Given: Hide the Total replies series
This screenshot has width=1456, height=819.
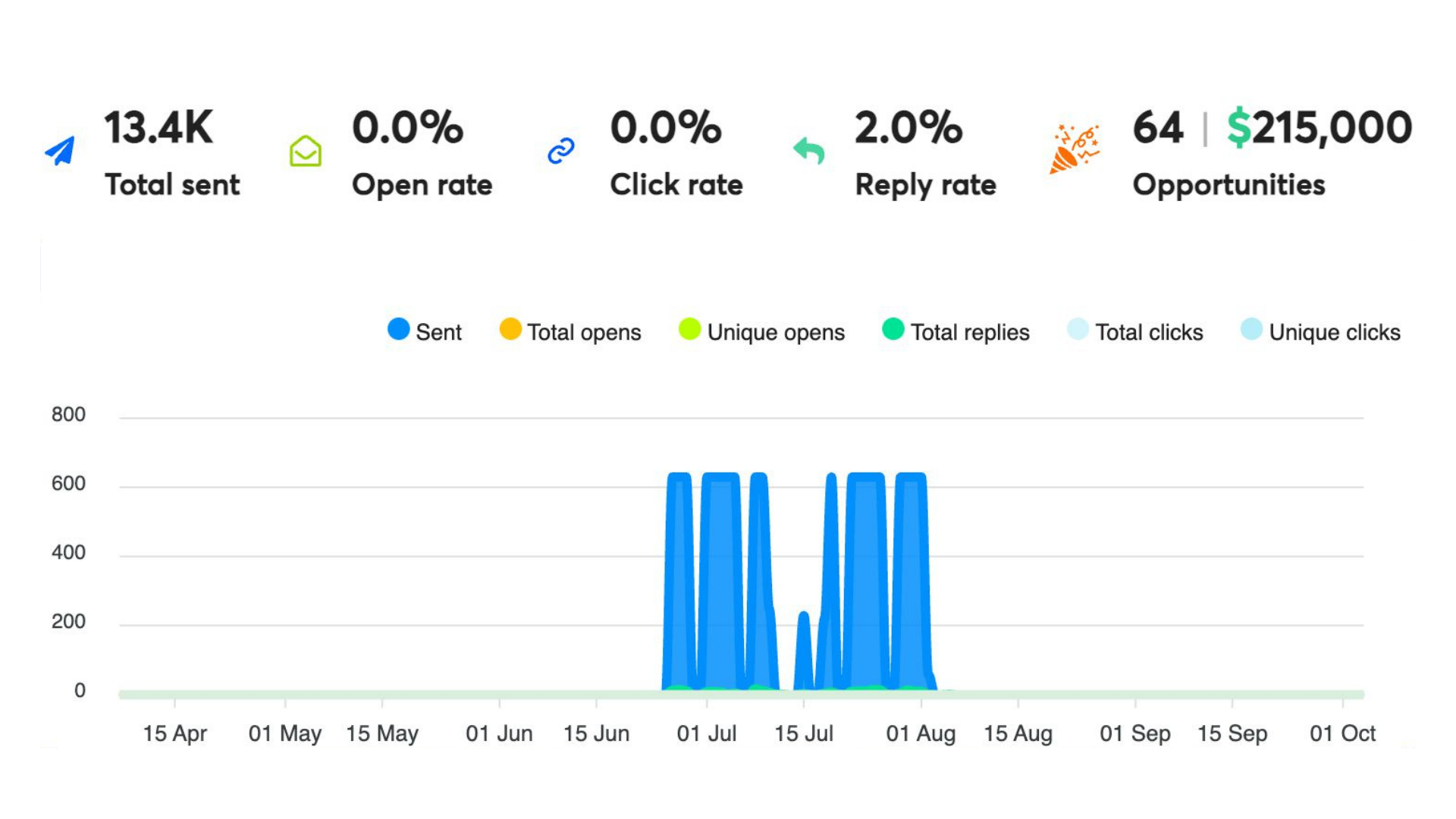Looking at the screenshot, I should [893, 330].
